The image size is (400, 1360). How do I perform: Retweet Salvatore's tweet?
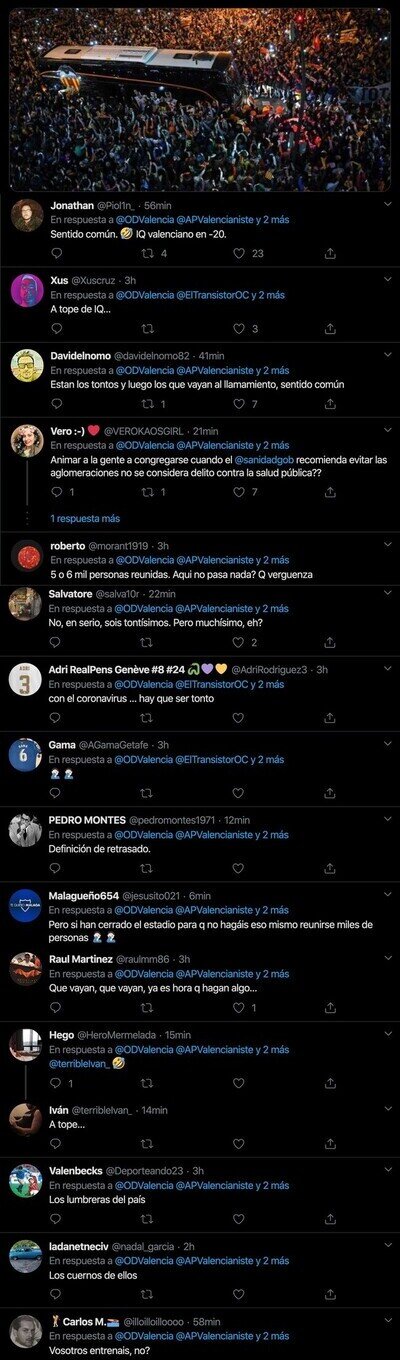pos(146,642)
